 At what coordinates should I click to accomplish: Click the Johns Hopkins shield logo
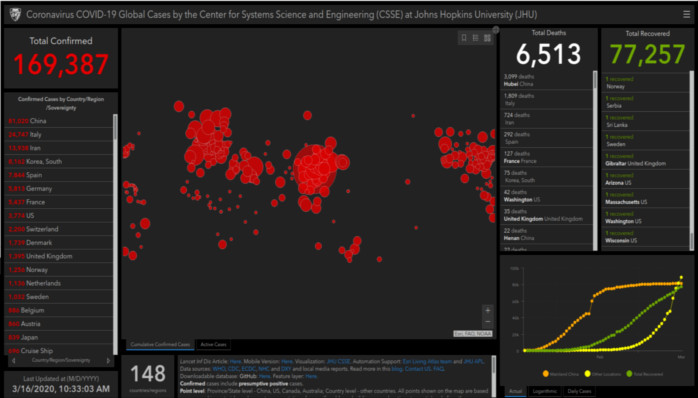click(x=15, y=15)
